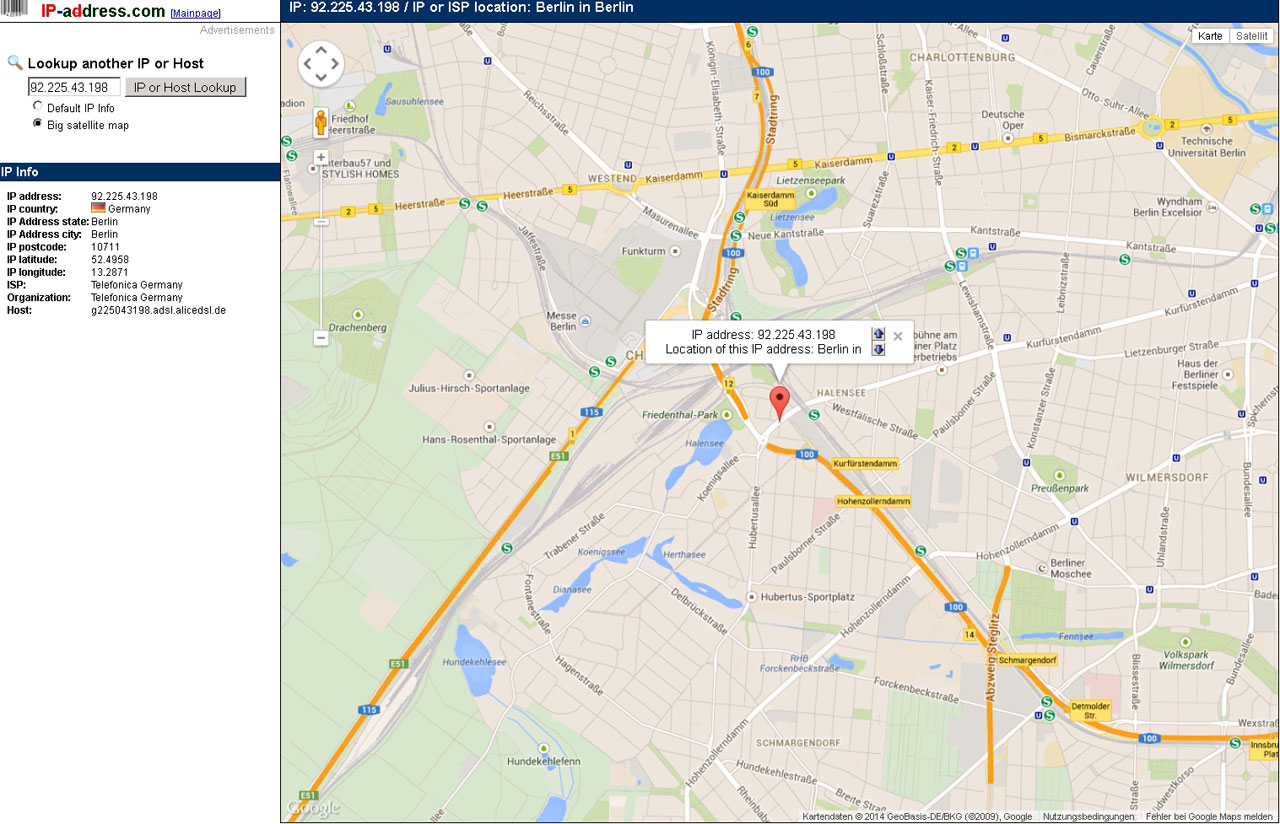
Task: Click the map zoom slider handle
Action: (x=321, y=221)
